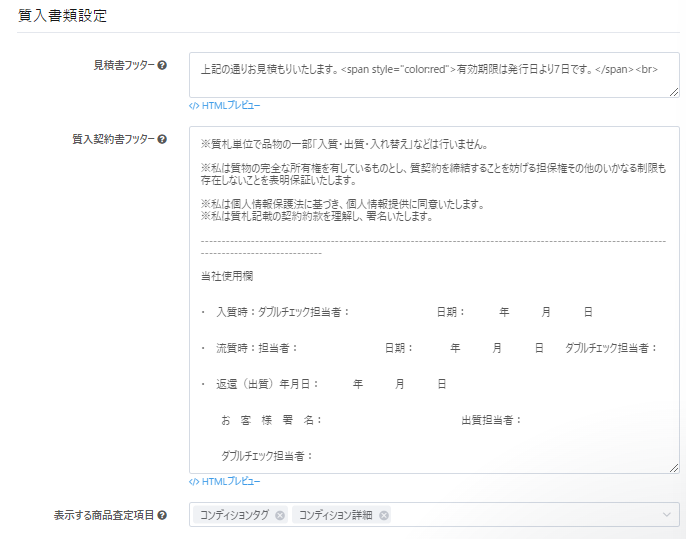The width and height of the screenshot is (686, 539).
Task: Click resize handle of 見積書フッター textarea
Action: point(674,92)
